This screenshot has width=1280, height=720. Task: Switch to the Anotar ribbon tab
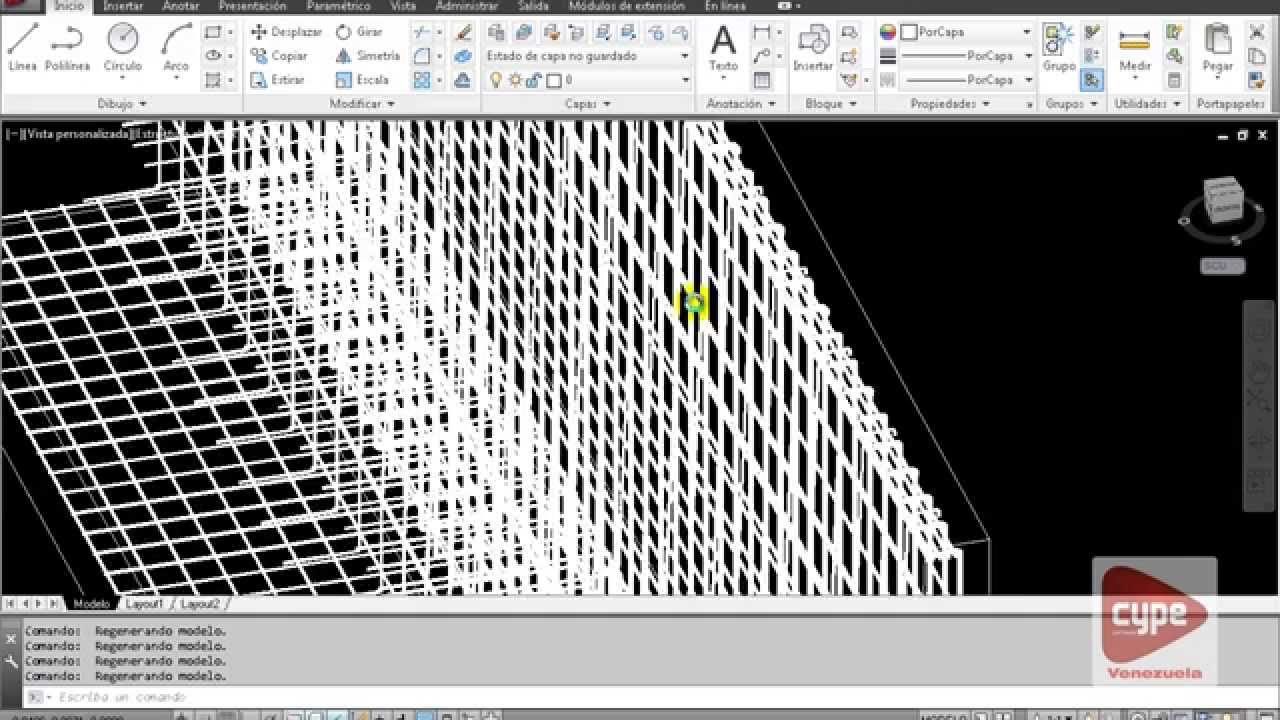tap(181, 6)
